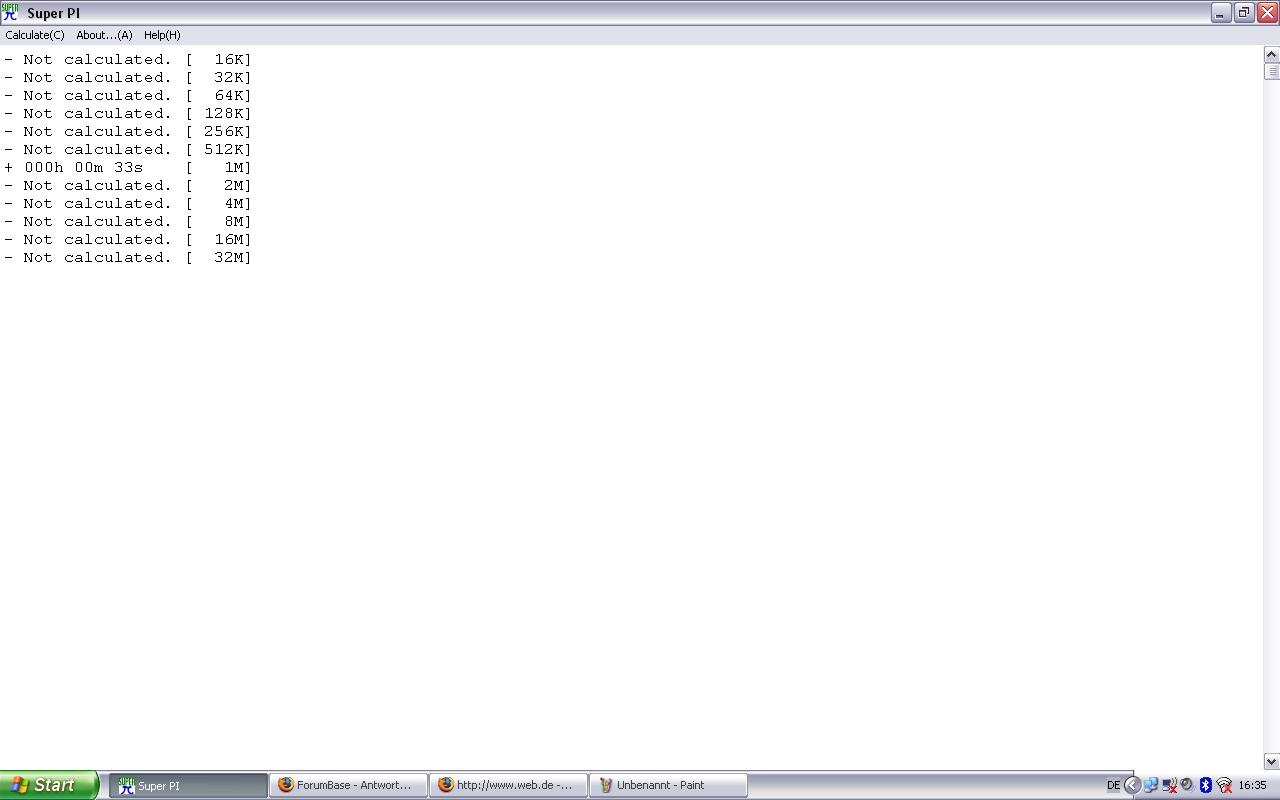Click the 2M not calculated row
1280x800 pixels.
[128, 185]
